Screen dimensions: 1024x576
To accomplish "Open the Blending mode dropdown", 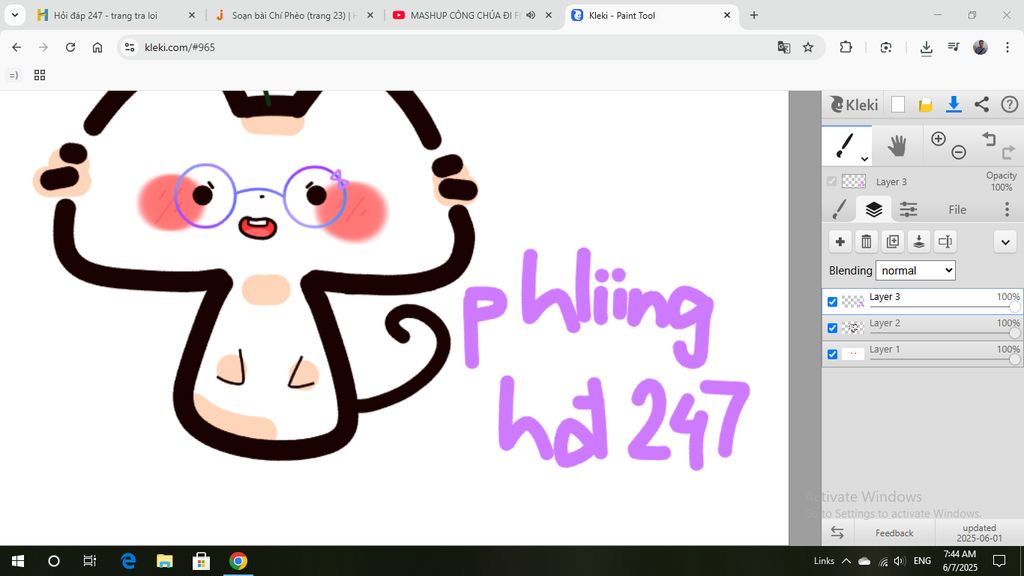I will click(915, 271).
